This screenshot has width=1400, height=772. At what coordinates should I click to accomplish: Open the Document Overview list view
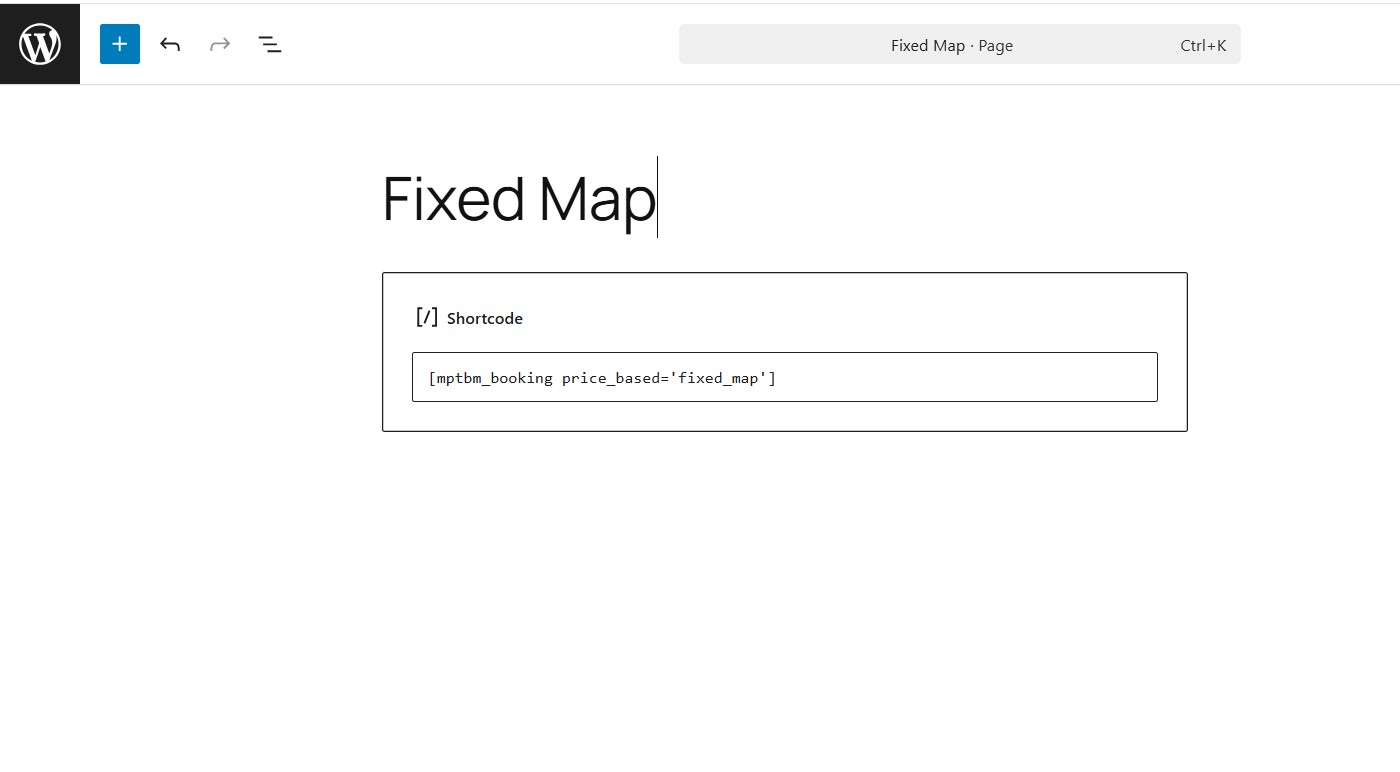point(270,44)
